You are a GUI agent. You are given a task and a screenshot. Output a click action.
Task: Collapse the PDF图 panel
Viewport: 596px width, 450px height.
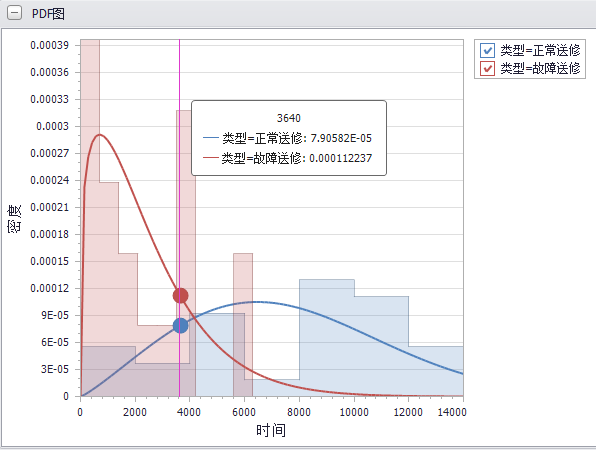click(x=14, y=13)
